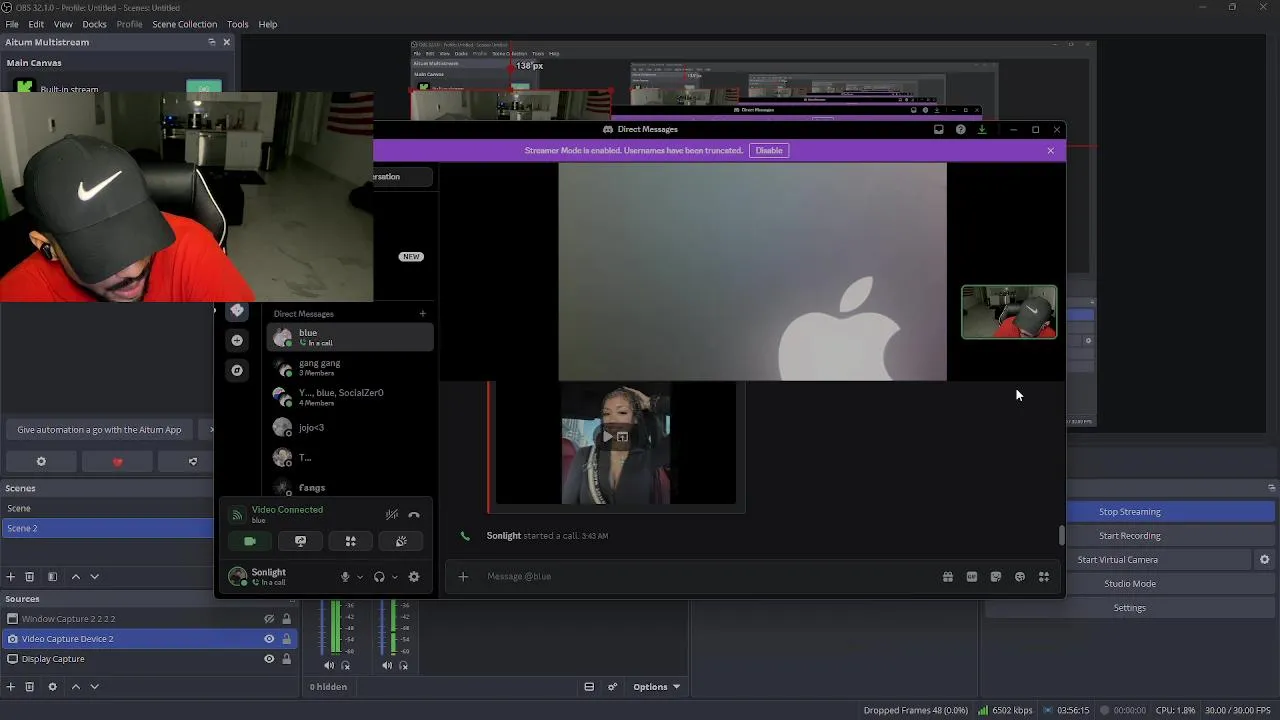Float the Aitum Multistream dock

coord(212,42)
